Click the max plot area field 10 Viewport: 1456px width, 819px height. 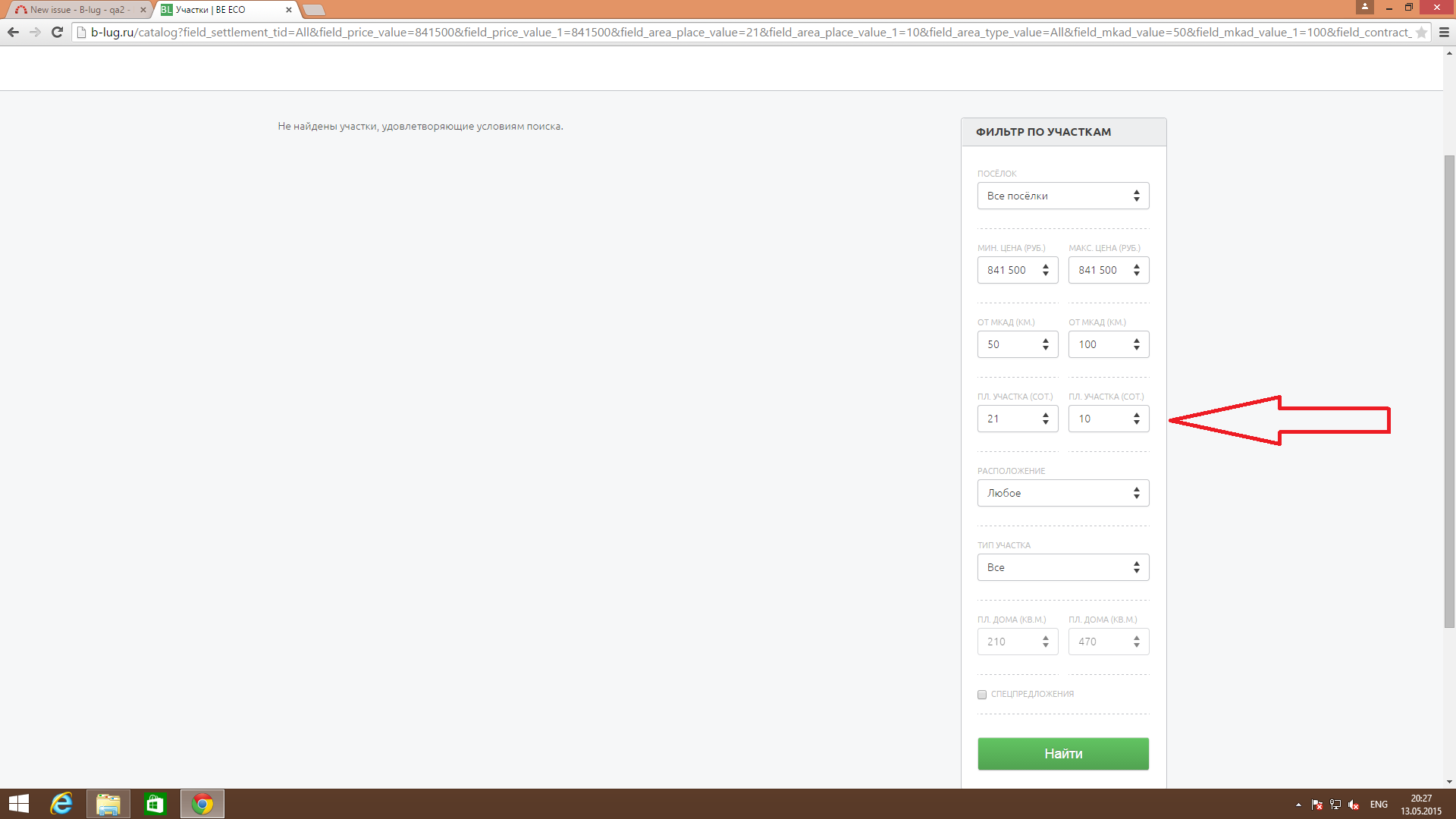pyautogui.click(x=1108, y=419)
